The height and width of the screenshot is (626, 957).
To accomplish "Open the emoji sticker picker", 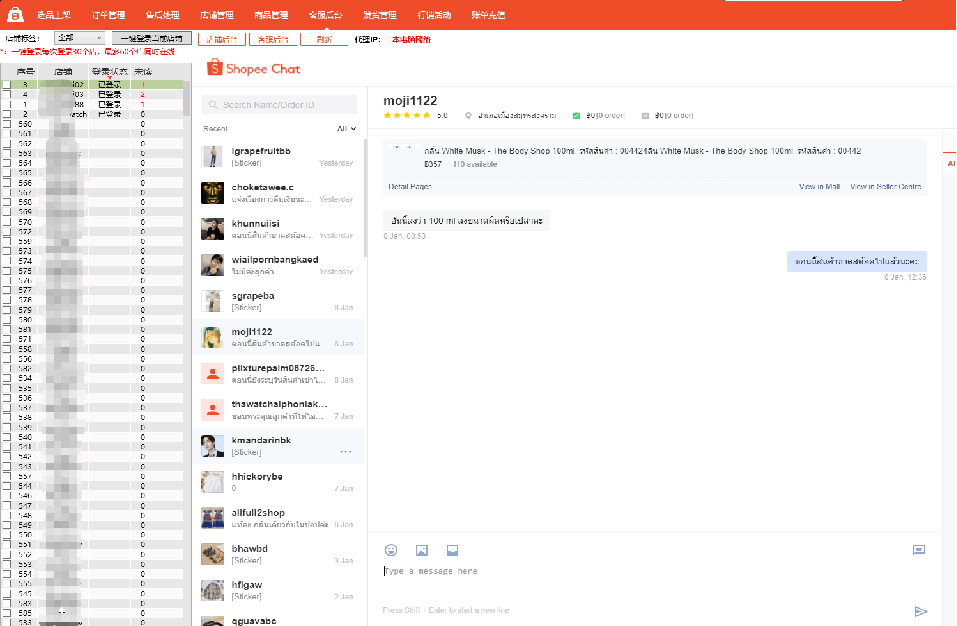I will [391, 550].
